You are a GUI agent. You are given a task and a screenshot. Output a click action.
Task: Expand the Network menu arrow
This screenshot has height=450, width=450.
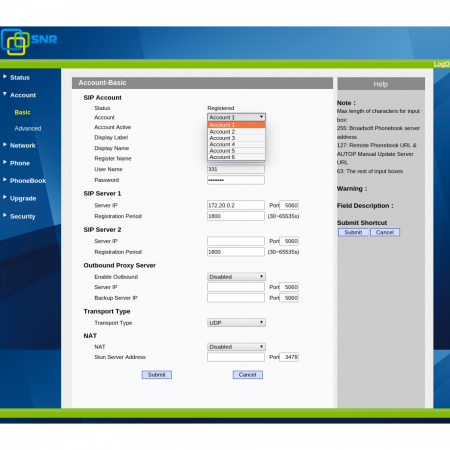pos(5,145)
